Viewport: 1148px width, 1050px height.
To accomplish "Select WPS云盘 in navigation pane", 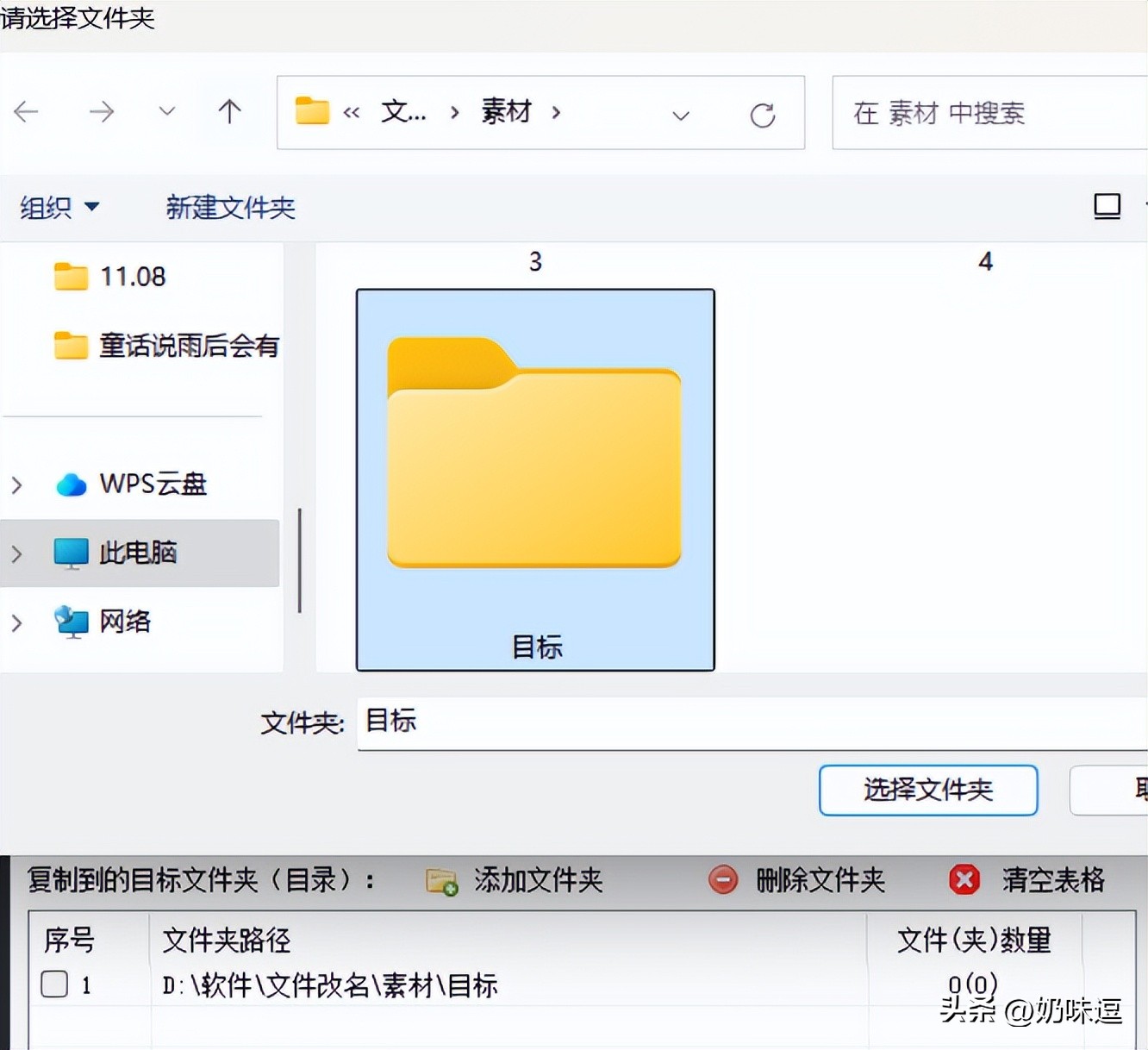I will 131,484.
